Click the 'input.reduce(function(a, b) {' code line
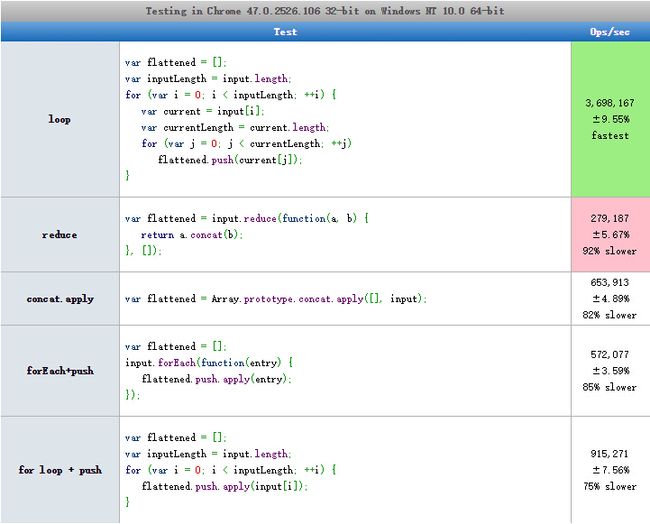This screenshot has width=650, height=524. tap(290, 218)
